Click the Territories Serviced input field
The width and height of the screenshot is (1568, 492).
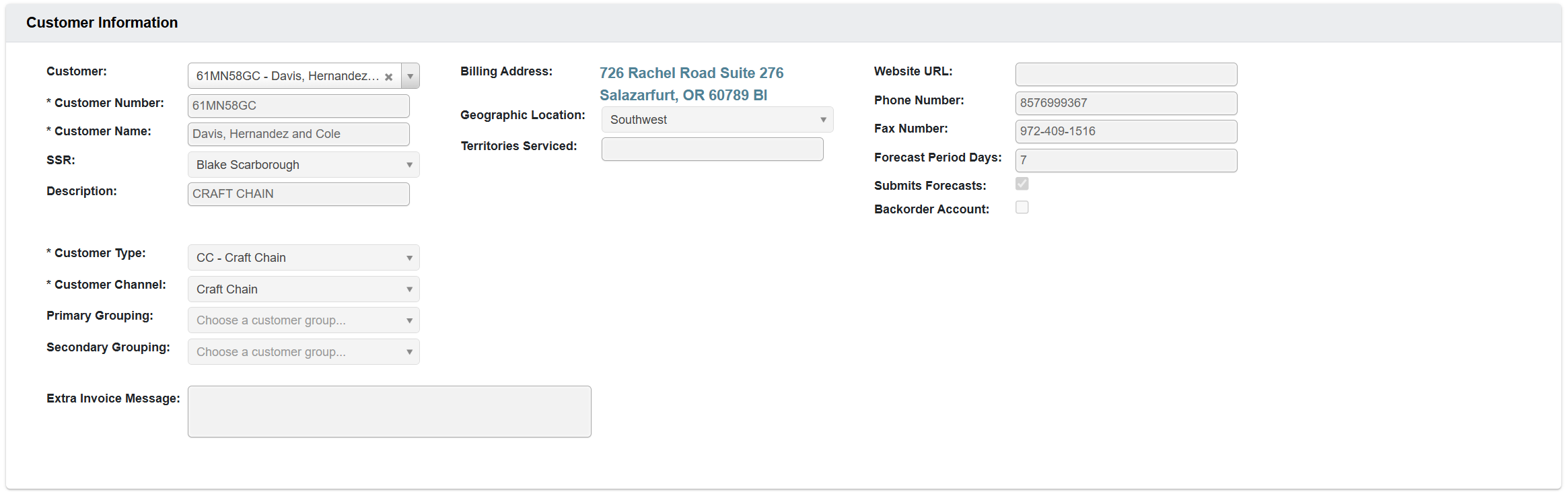(x=712, y=149)
